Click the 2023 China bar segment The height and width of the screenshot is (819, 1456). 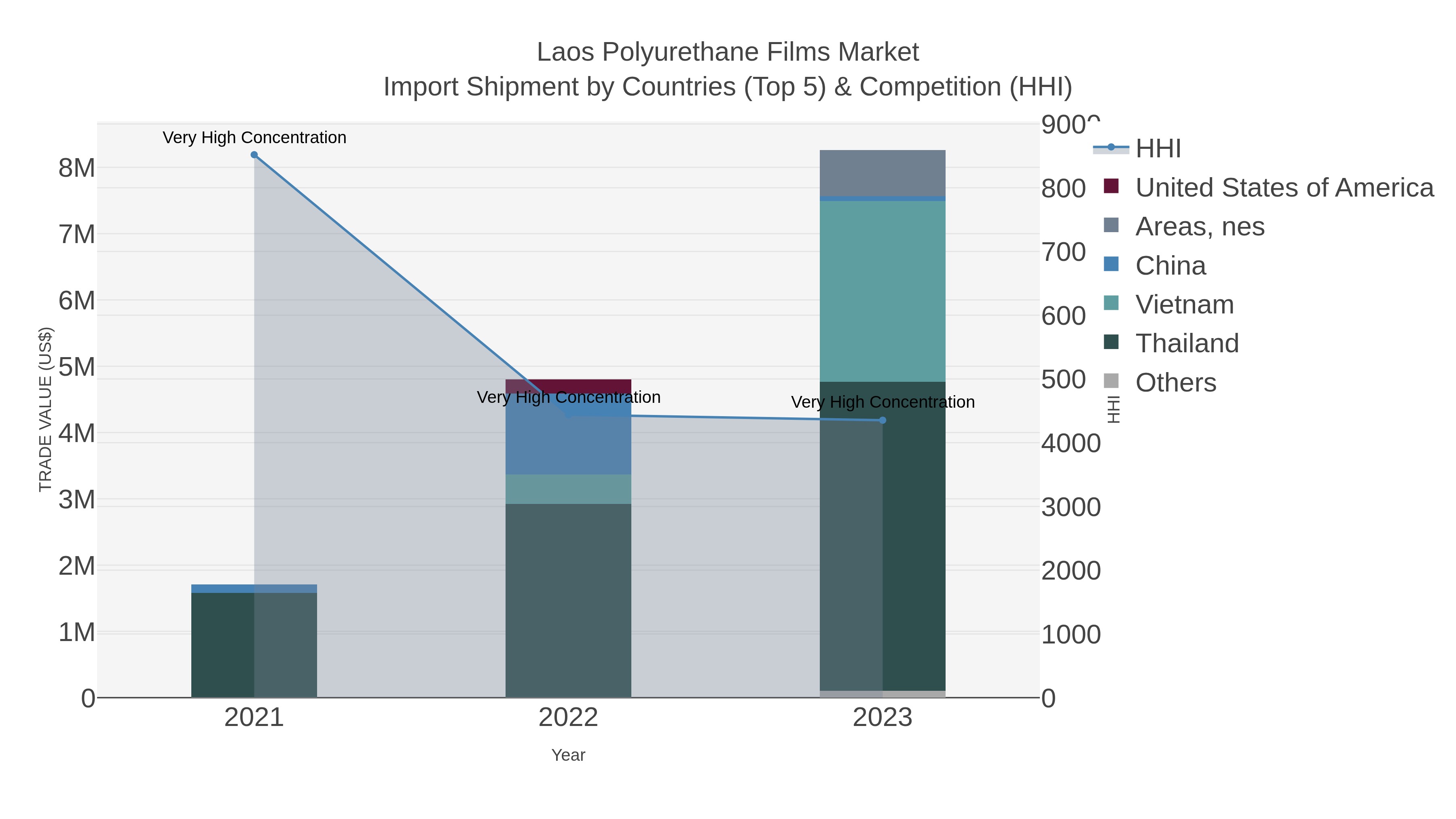click(x=883, y=199)
